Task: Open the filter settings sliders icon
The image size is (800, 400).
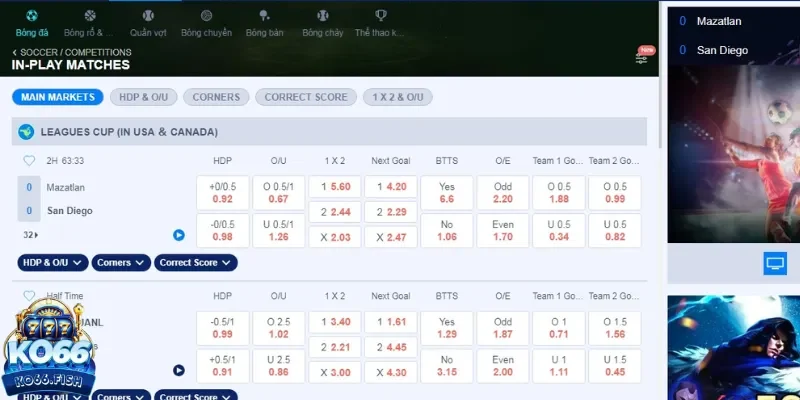Action: pyautogui.click(x=642, y=58)
